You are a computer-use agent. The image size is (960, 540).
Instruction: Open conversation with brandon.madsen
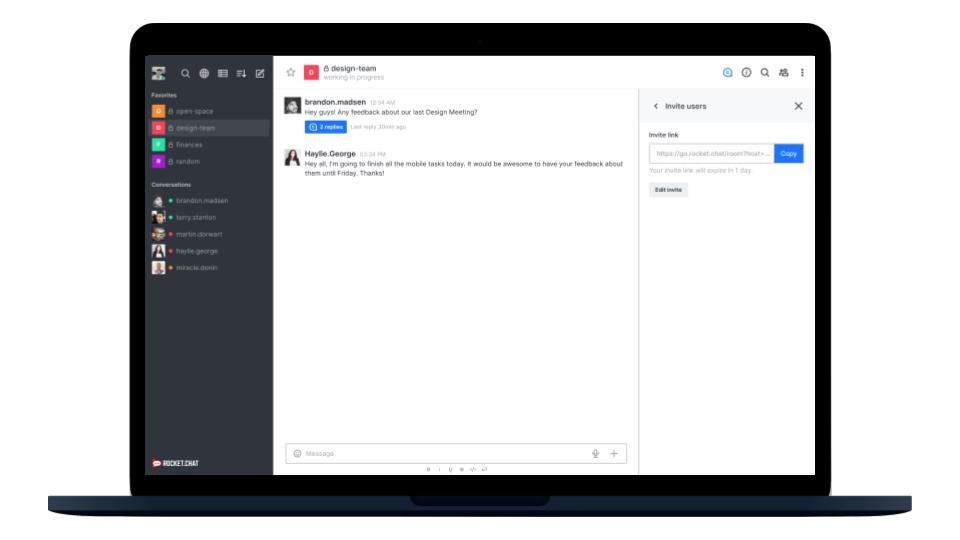coord(209,201)
